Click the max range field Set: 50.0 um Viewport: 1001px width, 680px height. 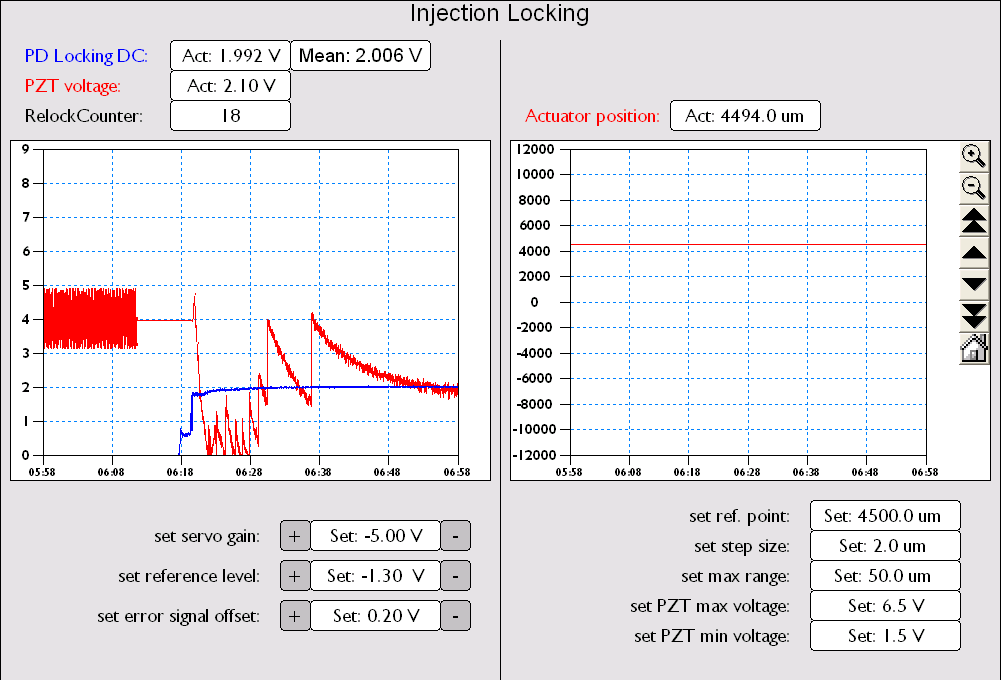(885, 576)
